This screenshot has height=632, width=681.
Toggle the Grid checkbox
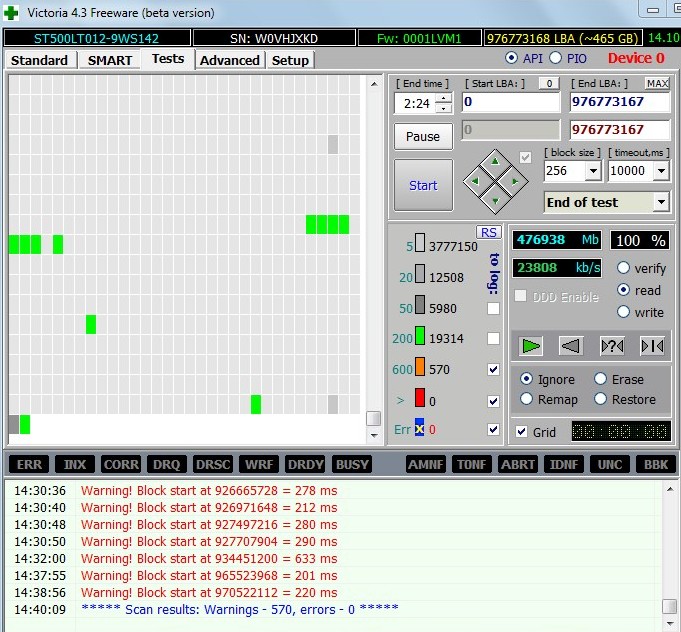[522, 432]
